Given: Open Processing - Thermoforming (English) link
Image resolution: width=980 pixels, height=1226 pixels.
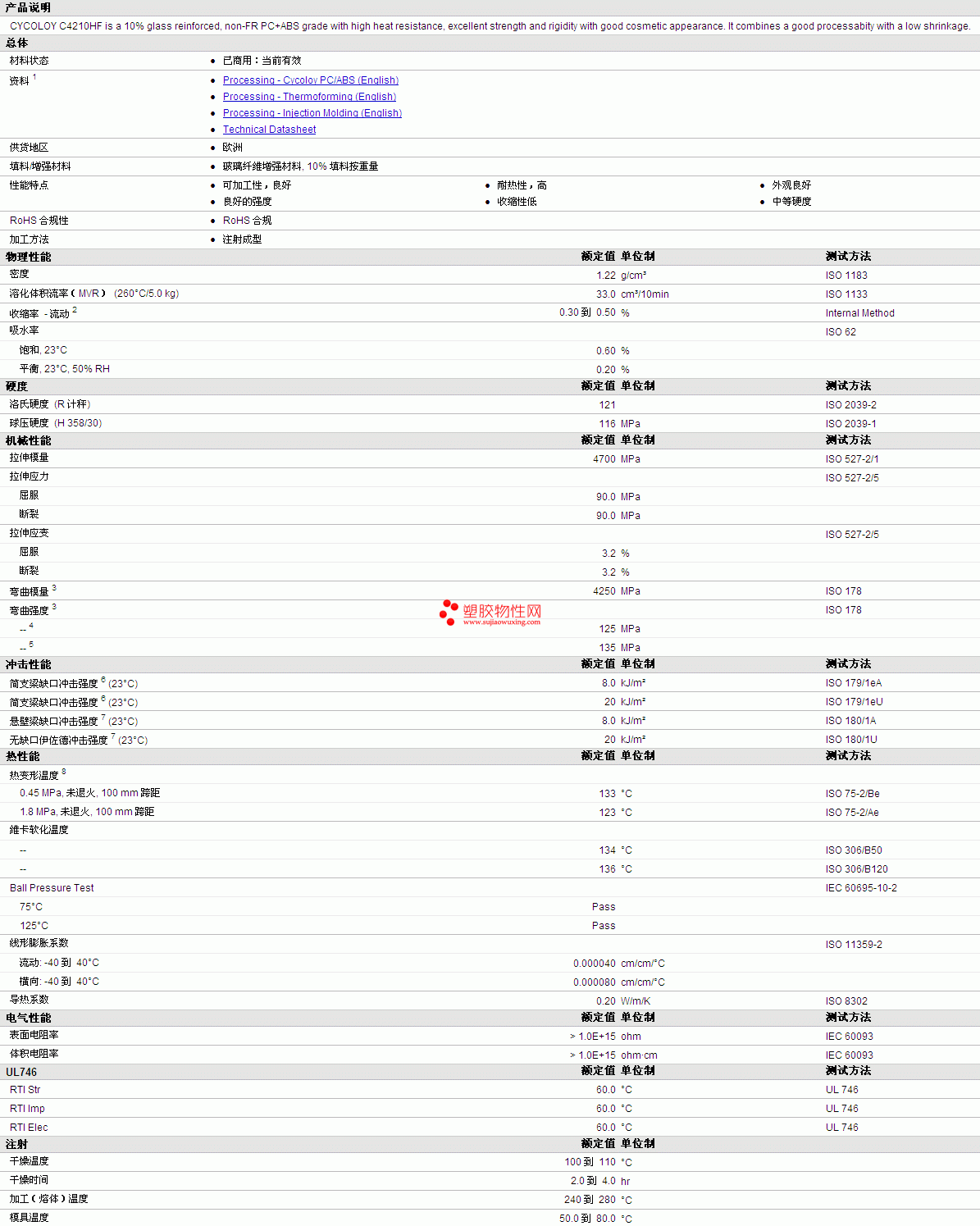Looking at the screenshot, I should tap(309, 97).
